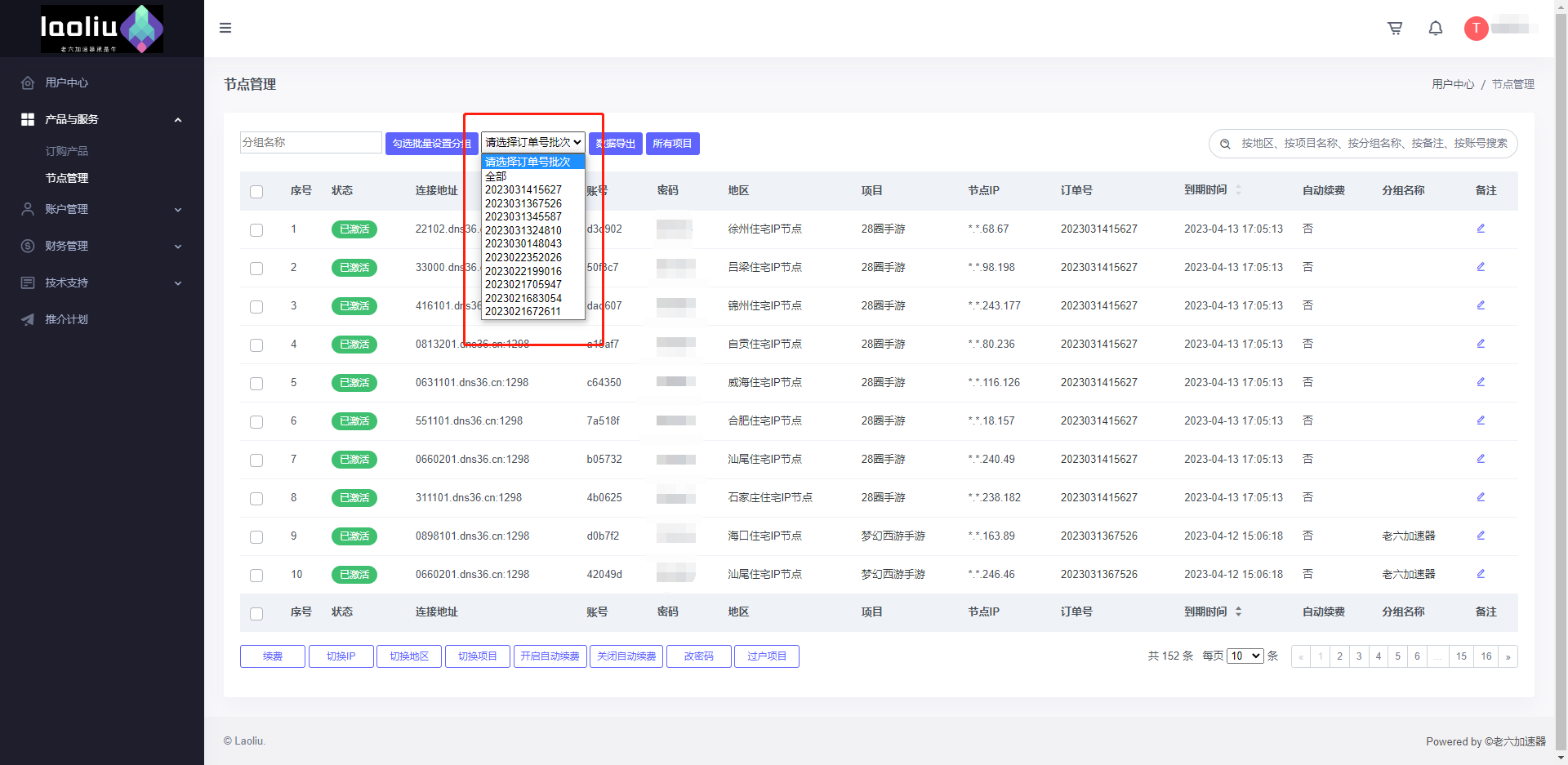Go to page 3 in pagination

1359,656
